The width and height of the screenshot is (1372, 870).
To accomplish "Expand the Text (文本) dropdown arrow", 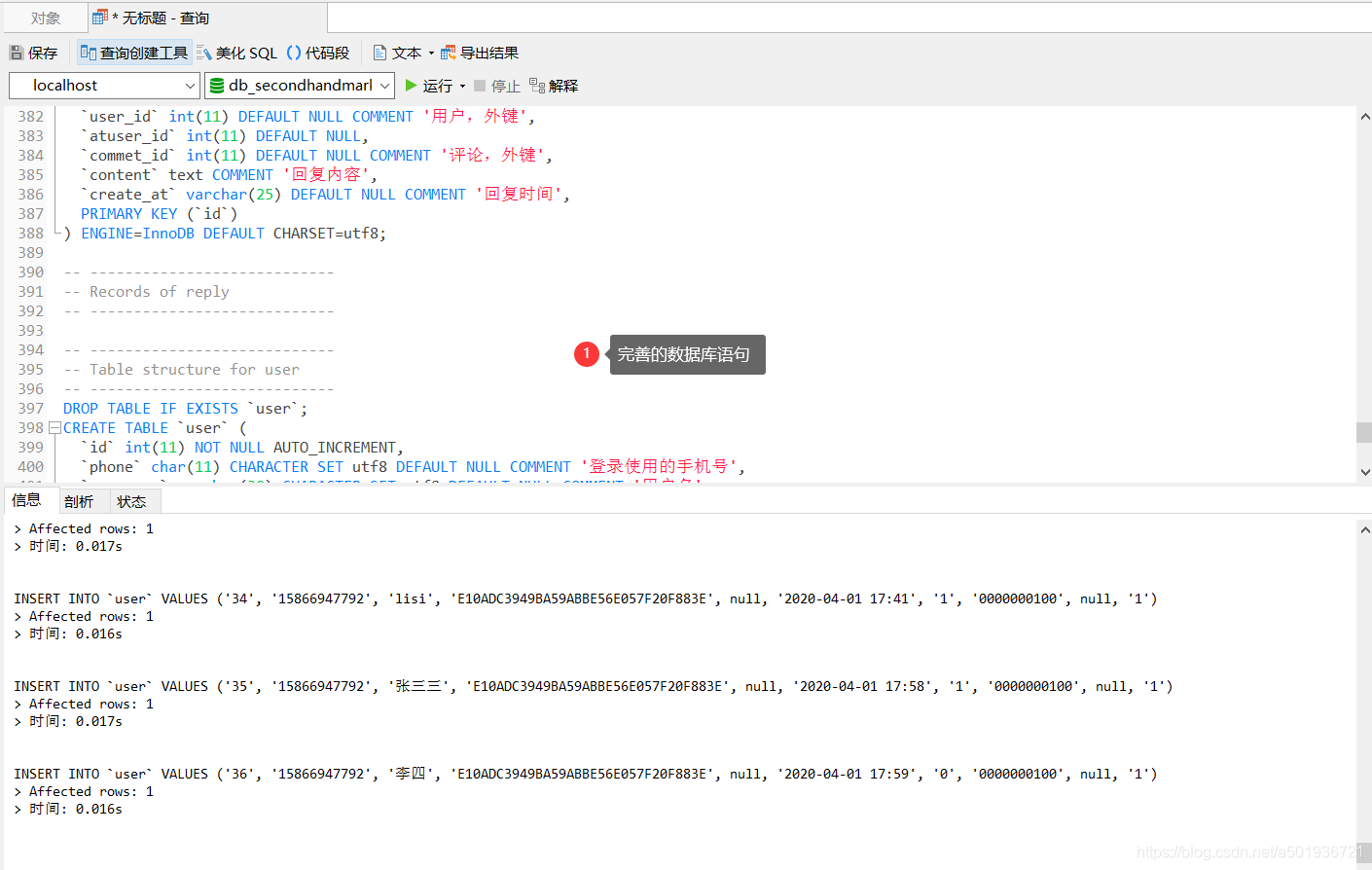I will 431,54.
